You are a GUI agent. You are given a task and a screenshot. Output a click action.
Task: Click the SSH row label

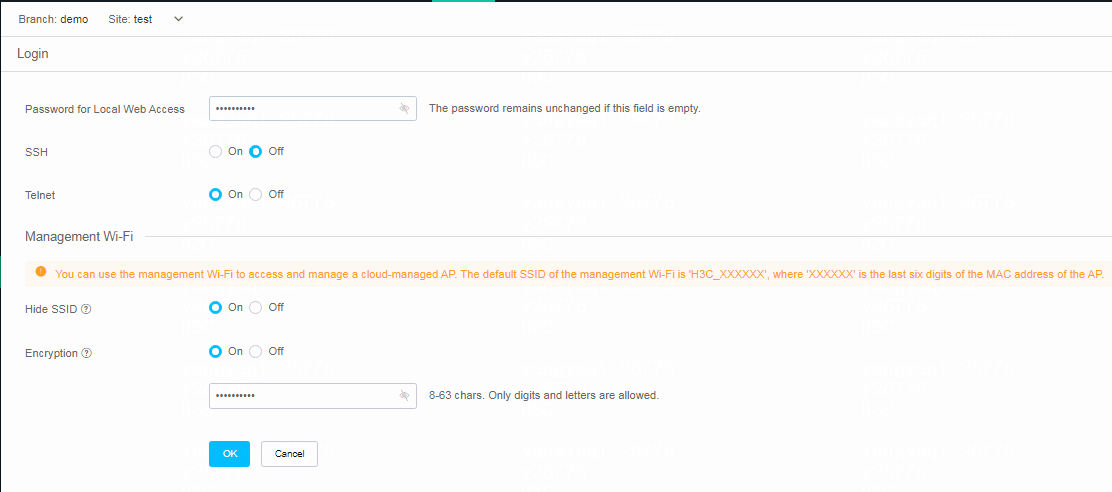pyautogui.click(x=36, y=152)
